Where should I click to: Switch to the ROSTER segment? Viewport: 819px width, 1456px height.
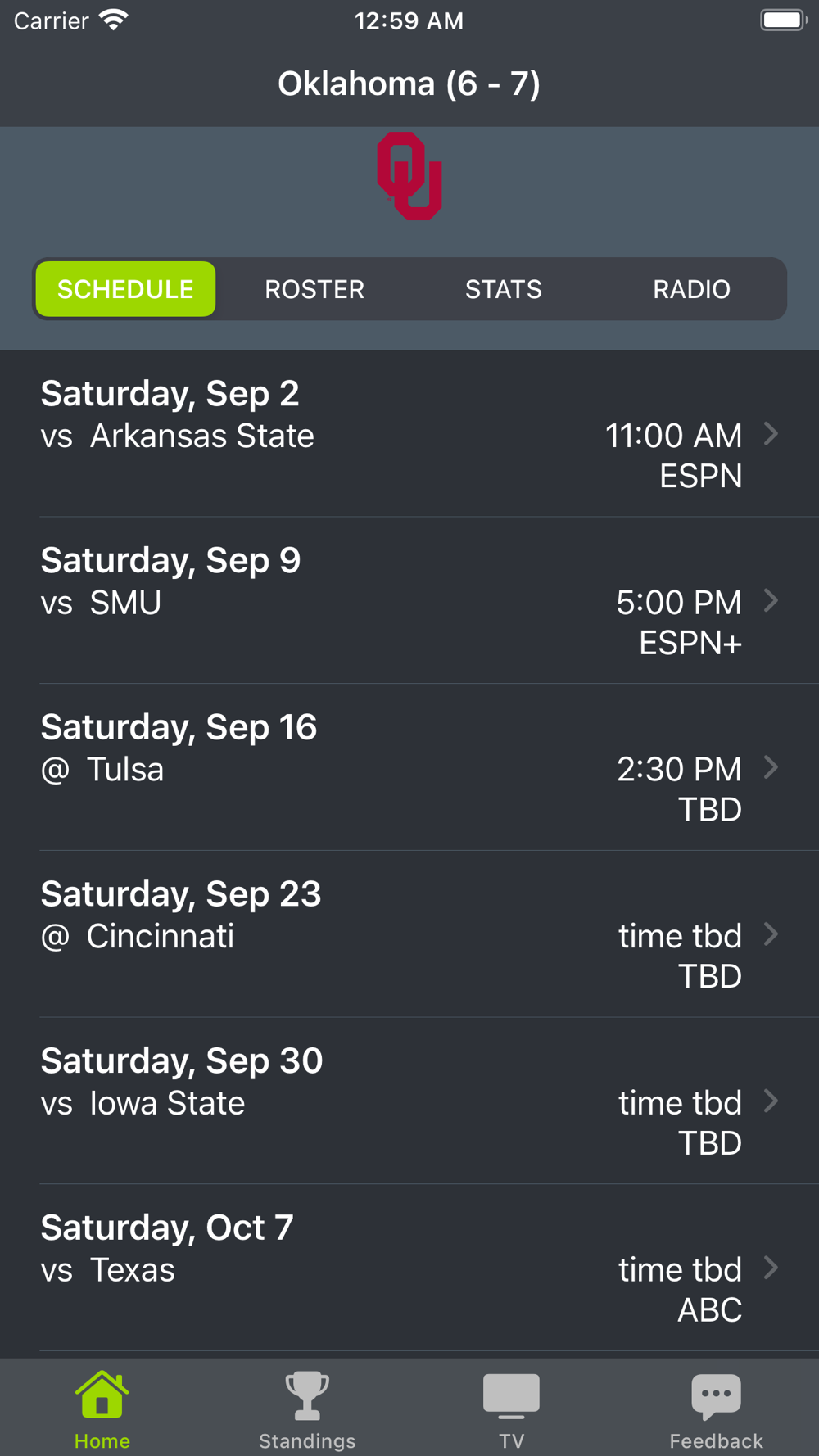(x=314, y=289)
